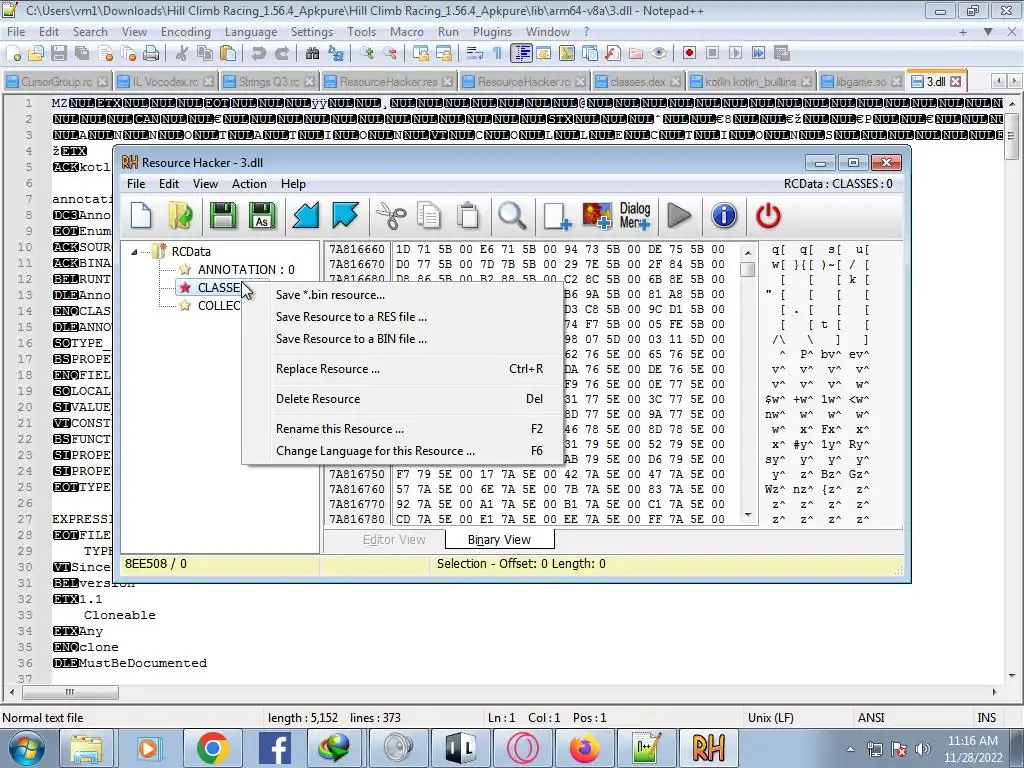Toggle Notepad++ Show All Characters pilcrow icon
Image resolution: width=1024 pixels, height=768 pixels.
pos(498,54)
